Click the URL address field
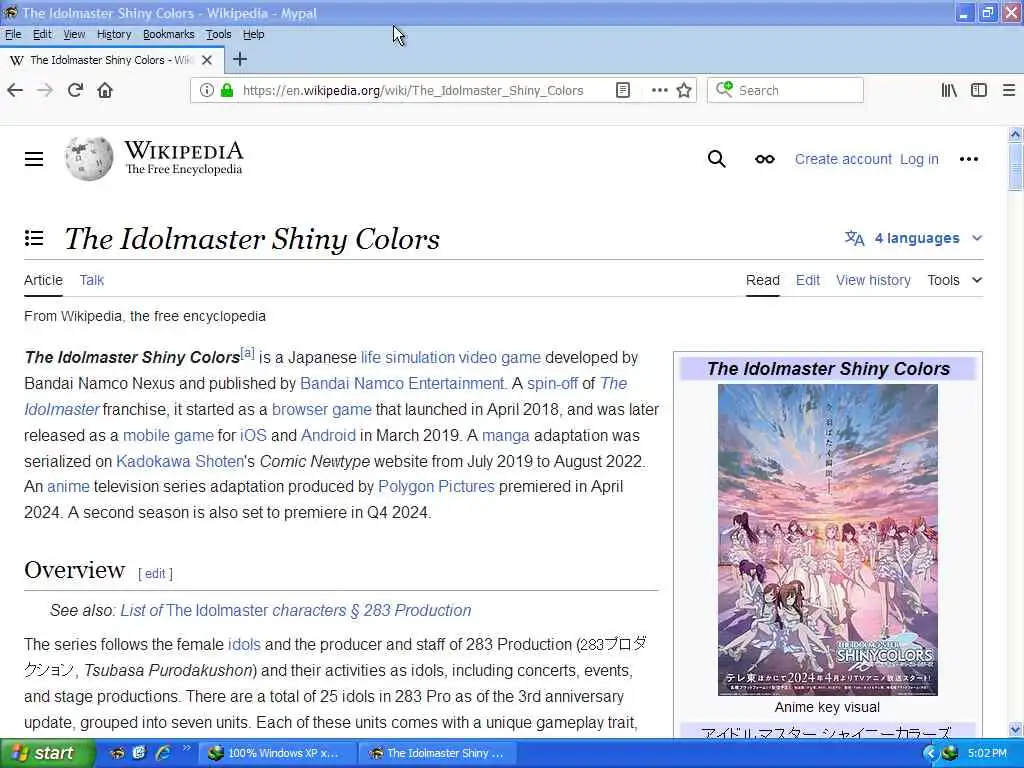This screenshot has height=768, width=1024. point(413,90)
